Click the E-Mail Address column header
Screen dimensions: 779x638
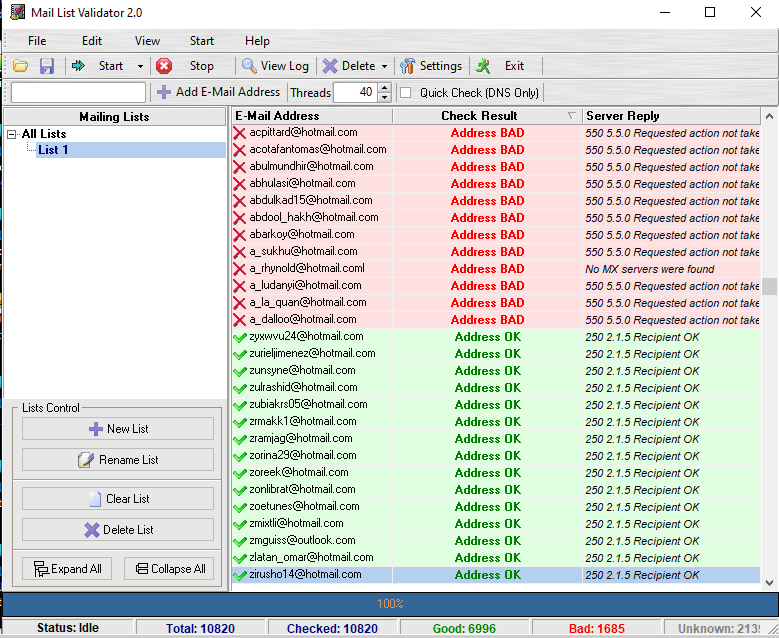point(312,116)
